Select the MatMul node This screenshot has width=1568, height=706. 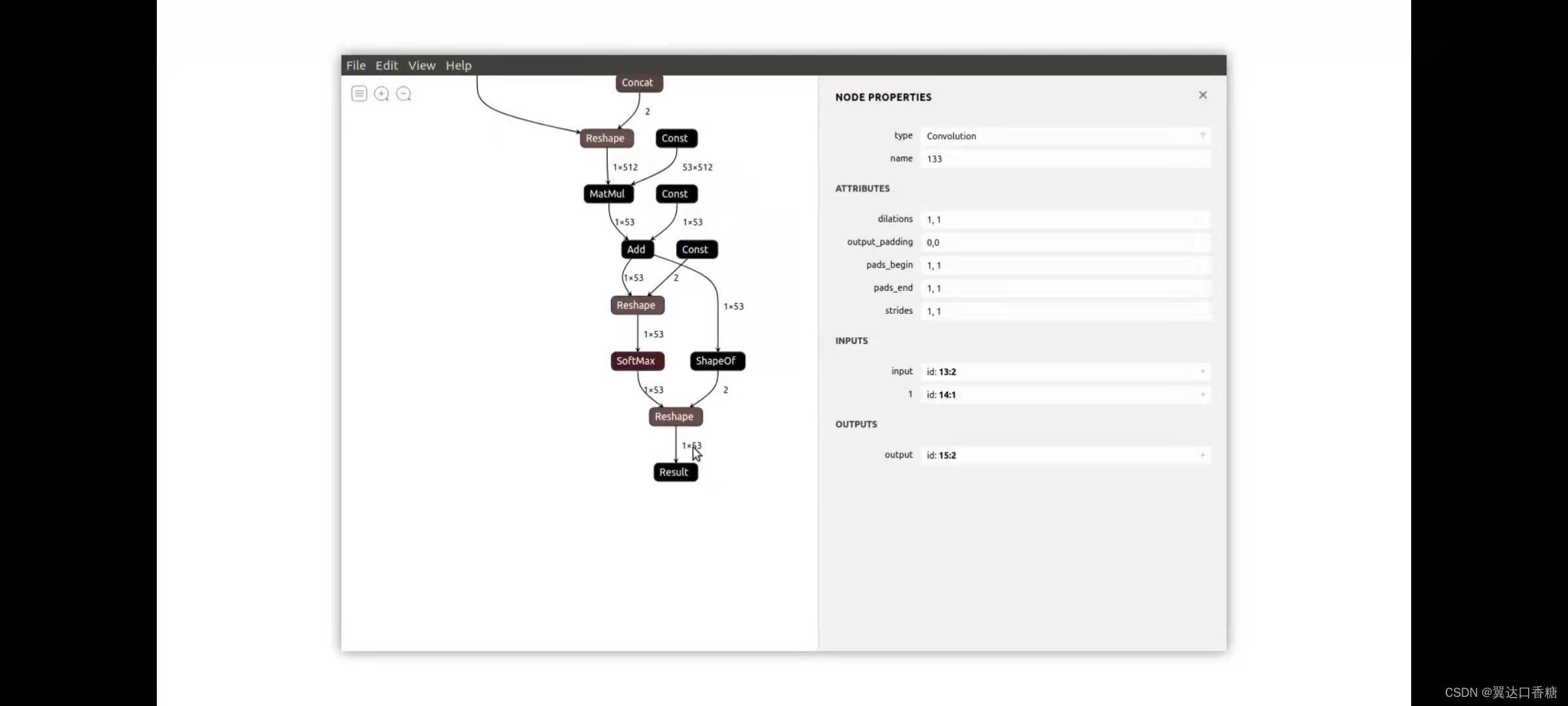click(x=608, y=193)
